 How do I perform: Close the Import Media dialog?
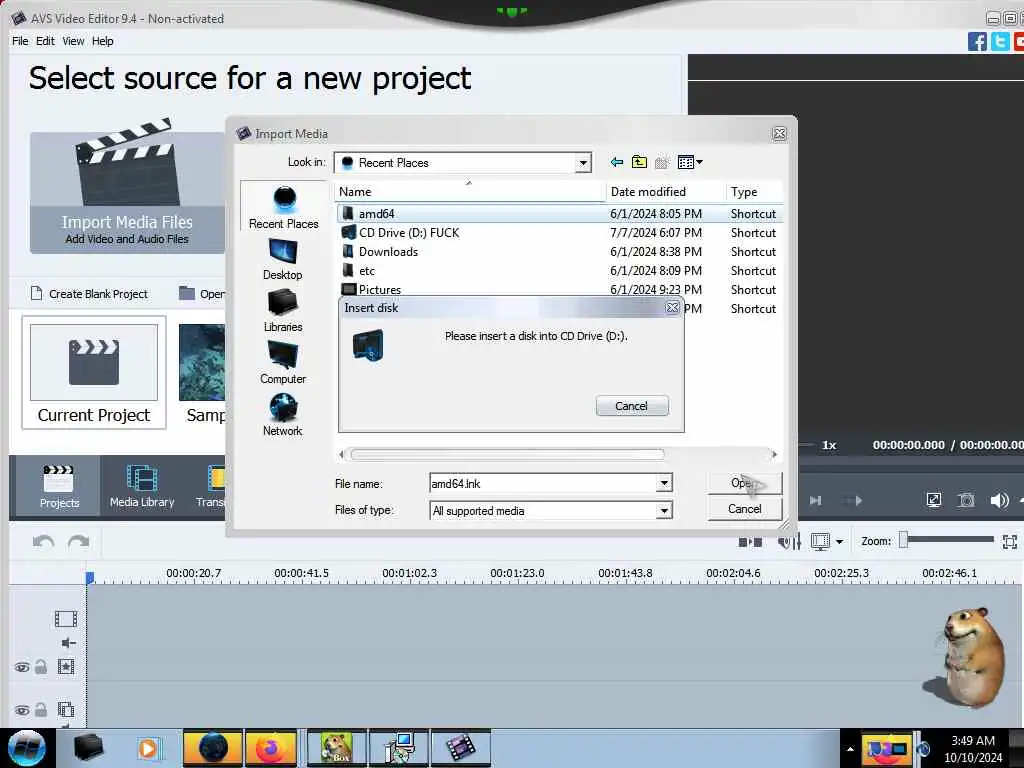(778, 133)
